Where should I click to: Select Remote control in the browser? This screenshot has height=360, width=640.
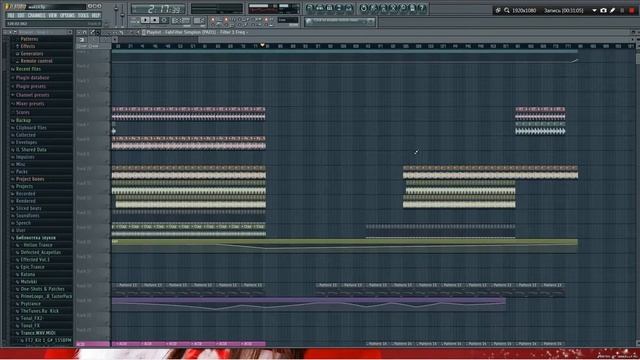click(36, 61)
